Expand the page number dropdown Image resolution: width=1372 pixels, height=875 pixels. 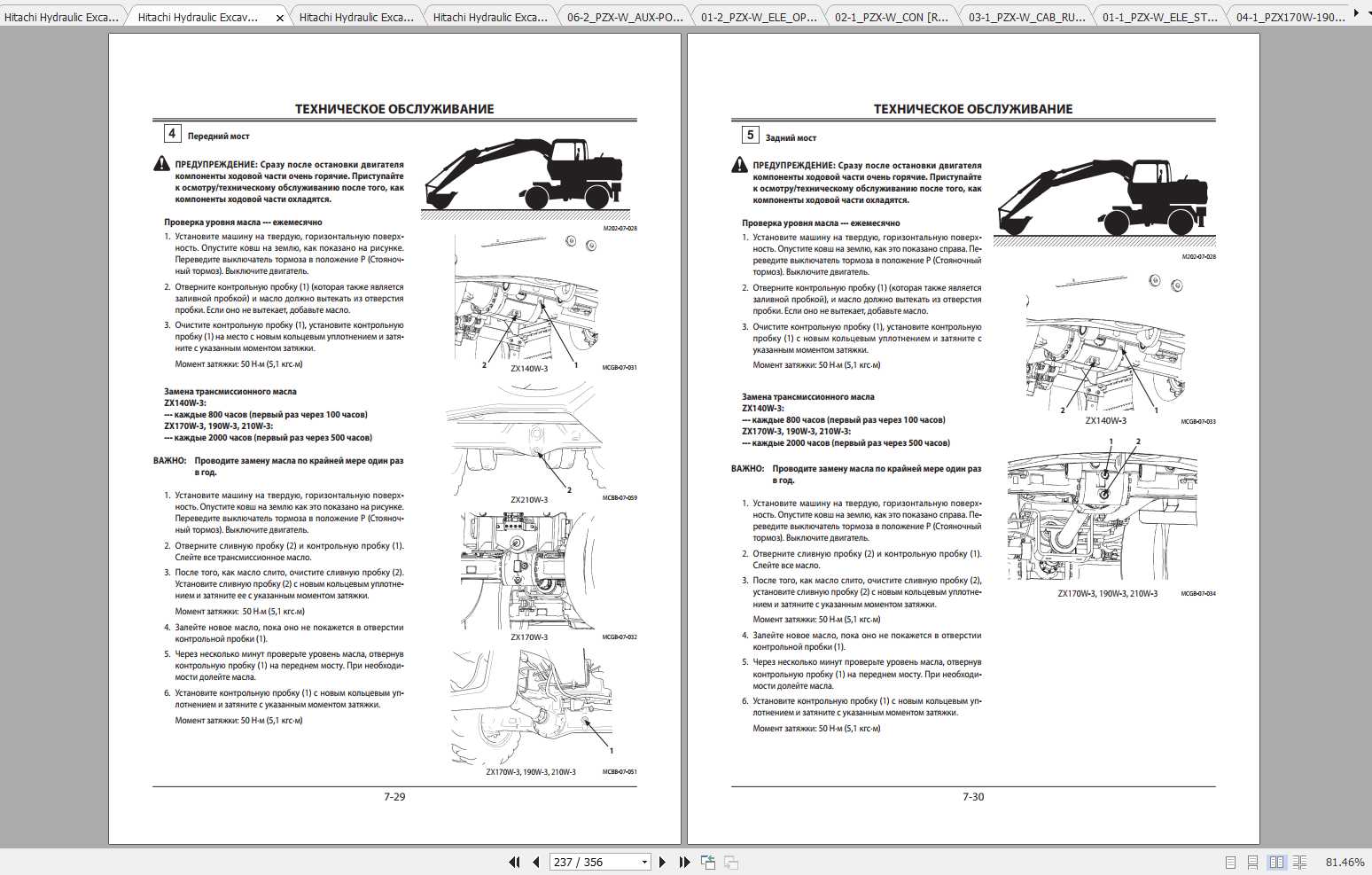pos(644,862)
